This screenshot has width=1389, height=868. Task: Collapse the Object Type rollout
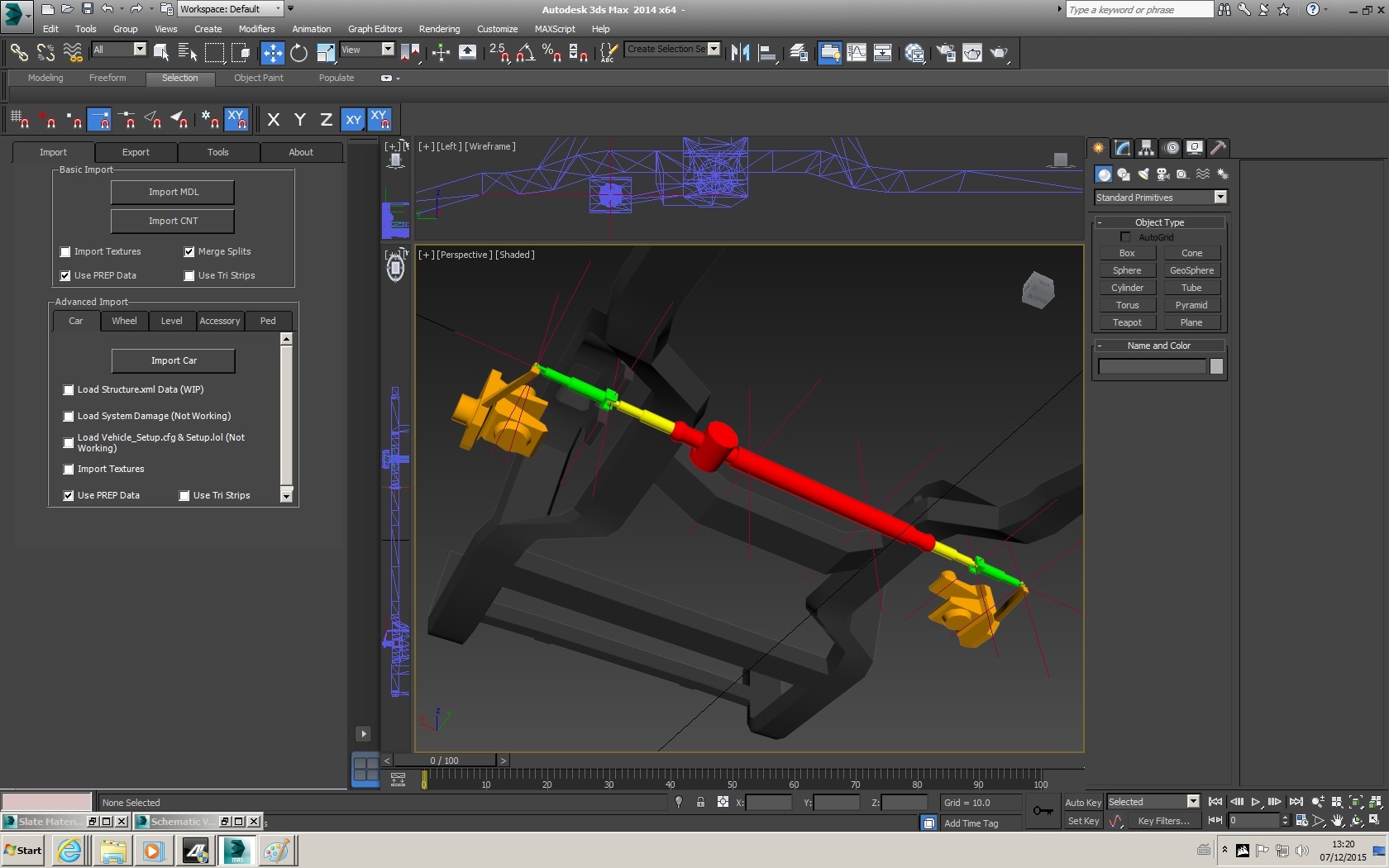(x=1159, y=222)
